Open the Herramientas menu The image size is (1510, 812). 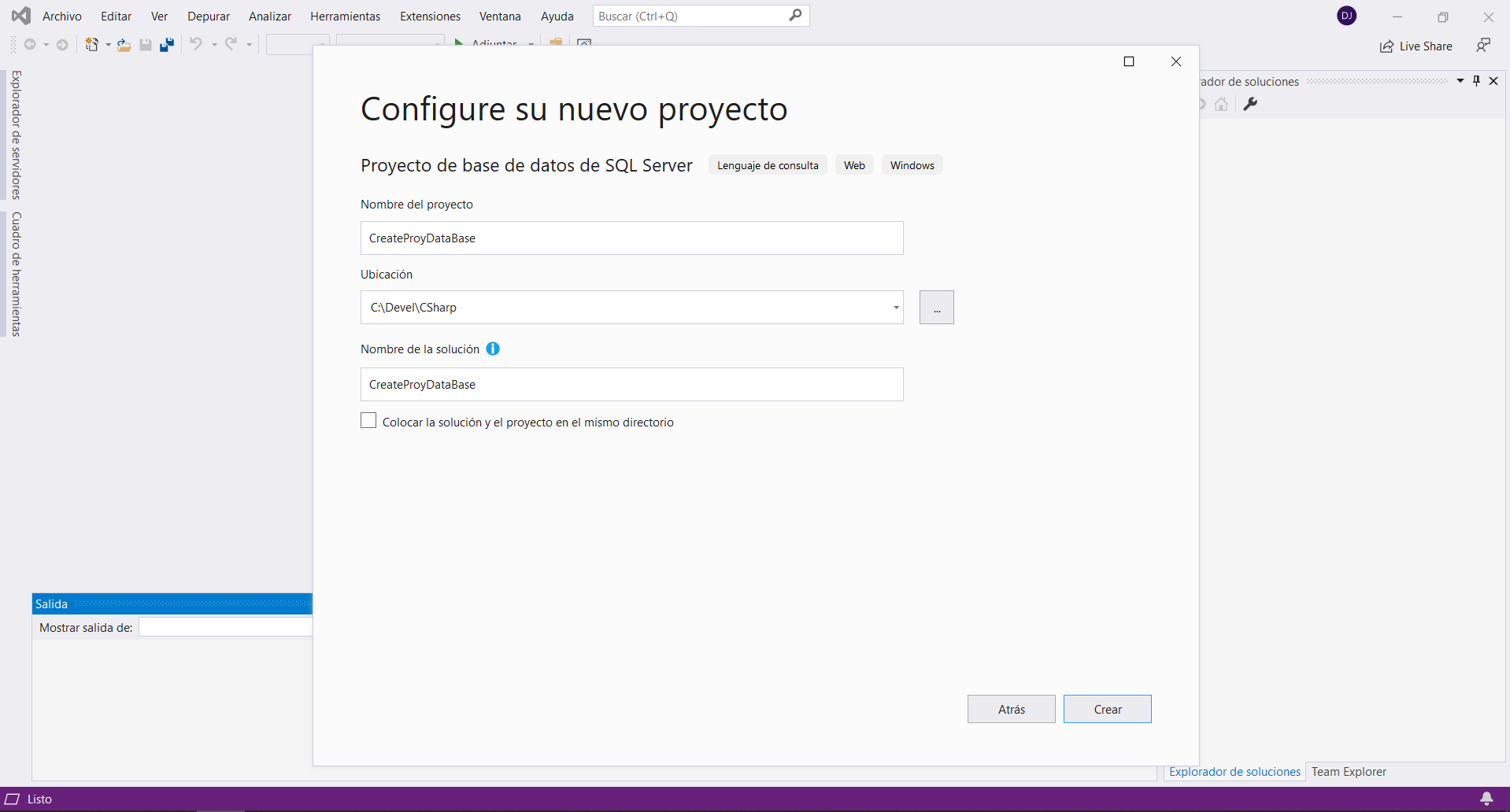[x=345, y=16]
